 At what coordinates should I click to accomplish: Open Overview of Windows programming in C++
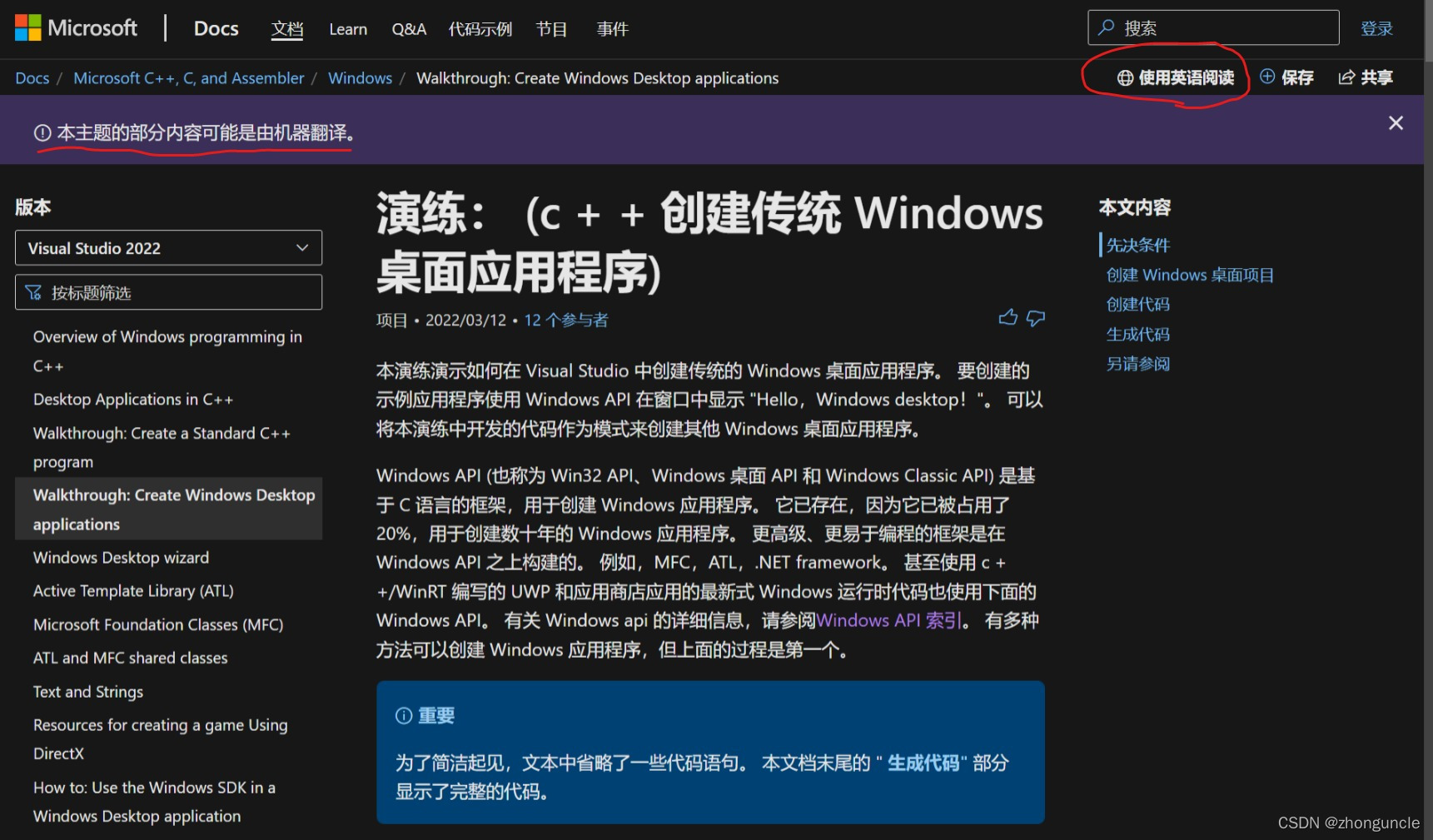(167, 350)
